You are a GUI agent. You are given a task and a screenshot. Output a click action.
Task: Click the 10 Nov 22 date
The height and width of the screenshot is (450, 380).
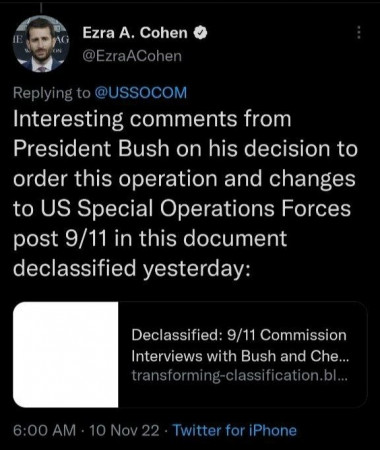(x=124, y=430)
